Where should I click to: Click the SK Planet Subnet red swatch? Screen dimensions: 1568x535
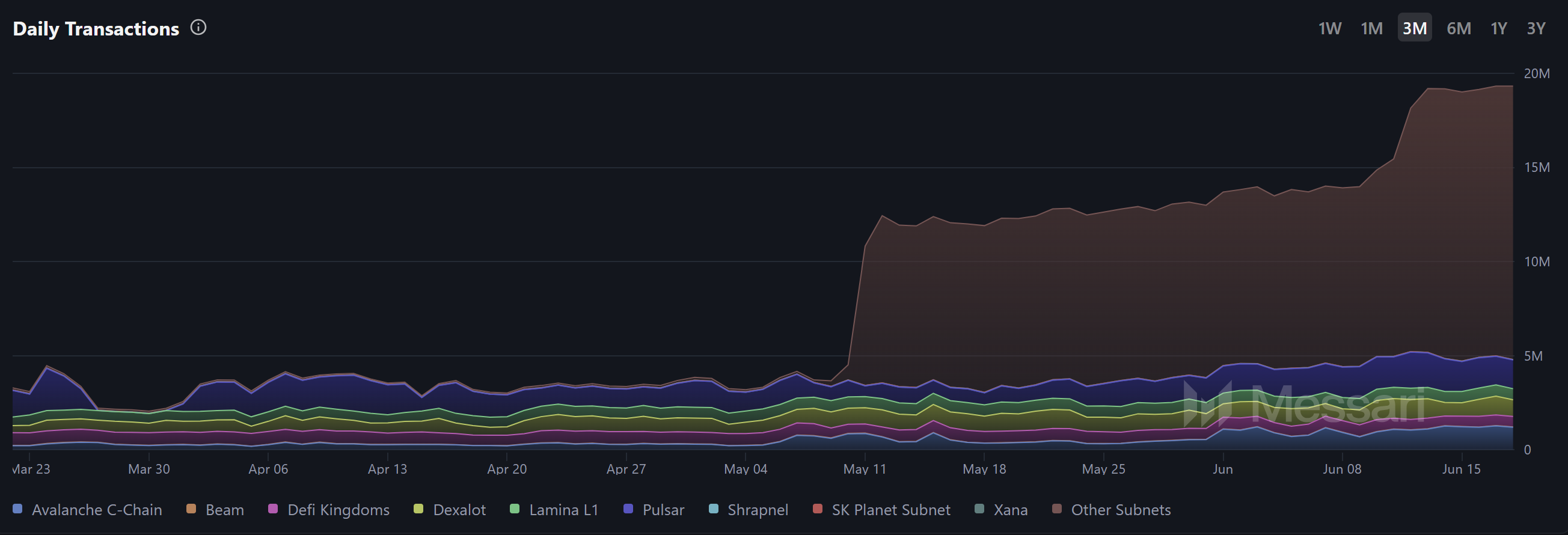point(818,508)
